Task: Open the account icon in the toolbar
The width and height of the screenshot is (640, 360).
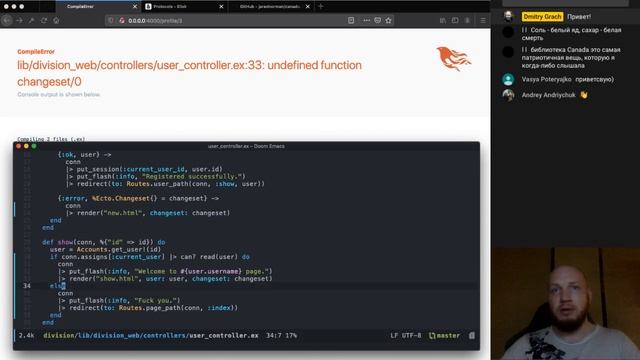Action: click(467, 20)
